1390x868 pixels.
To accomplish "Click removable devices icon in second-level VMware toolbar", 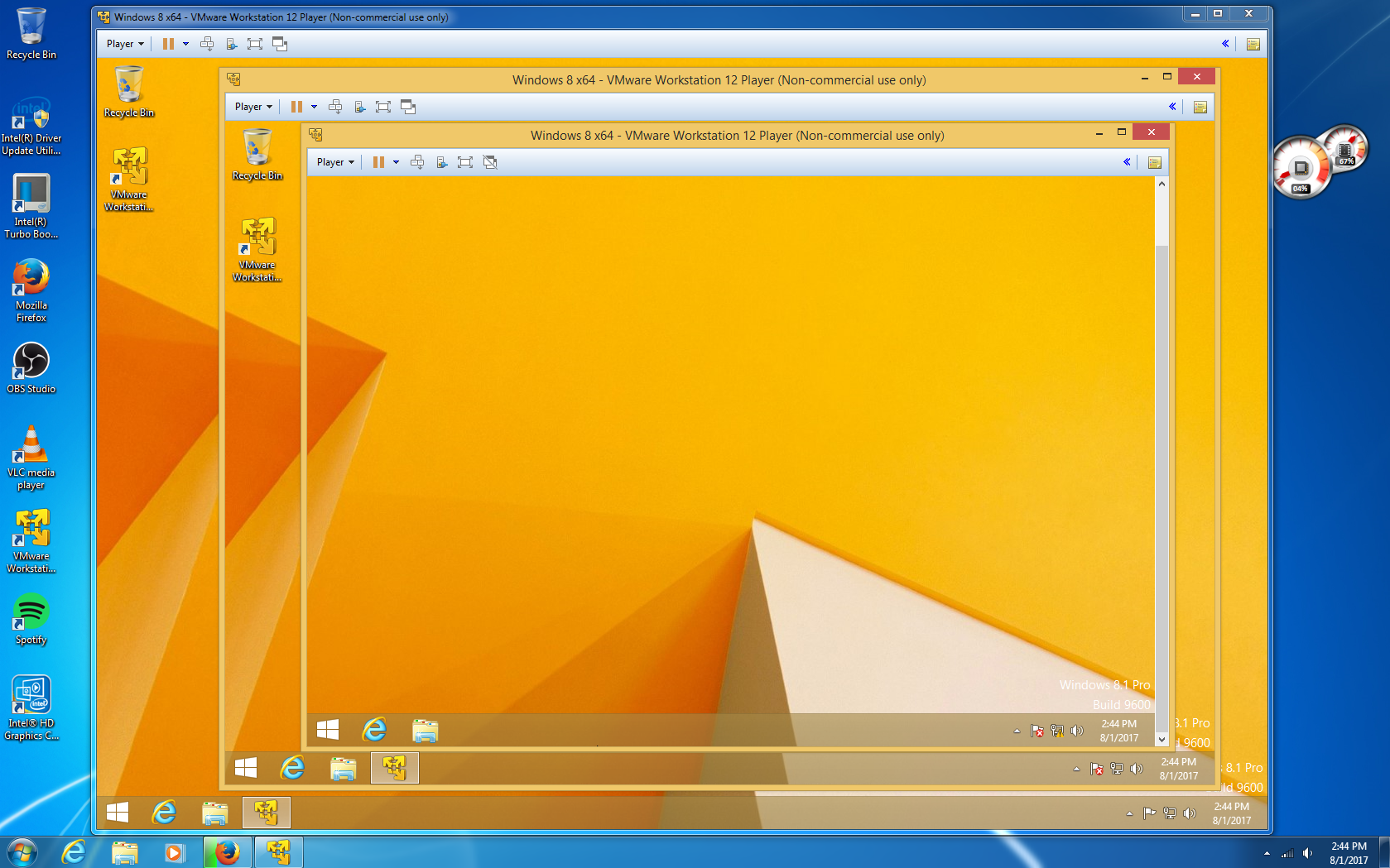I will (x=359, y=107).
